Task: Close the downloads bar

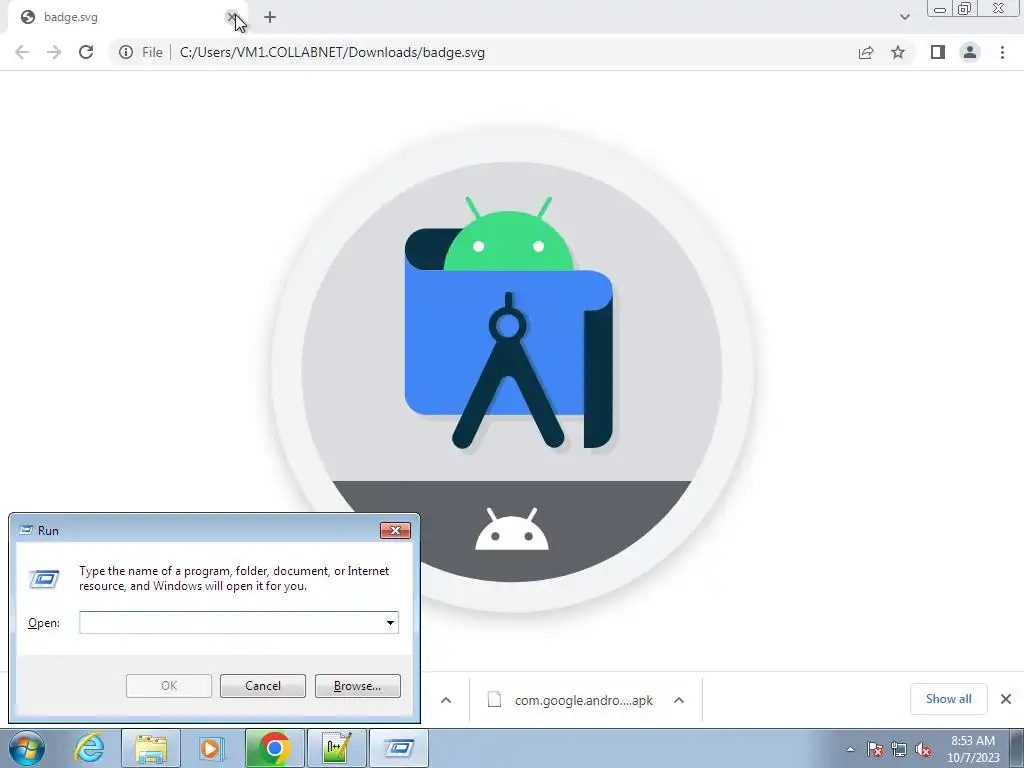Action: pyautogui.click(x=1006, y=699)
